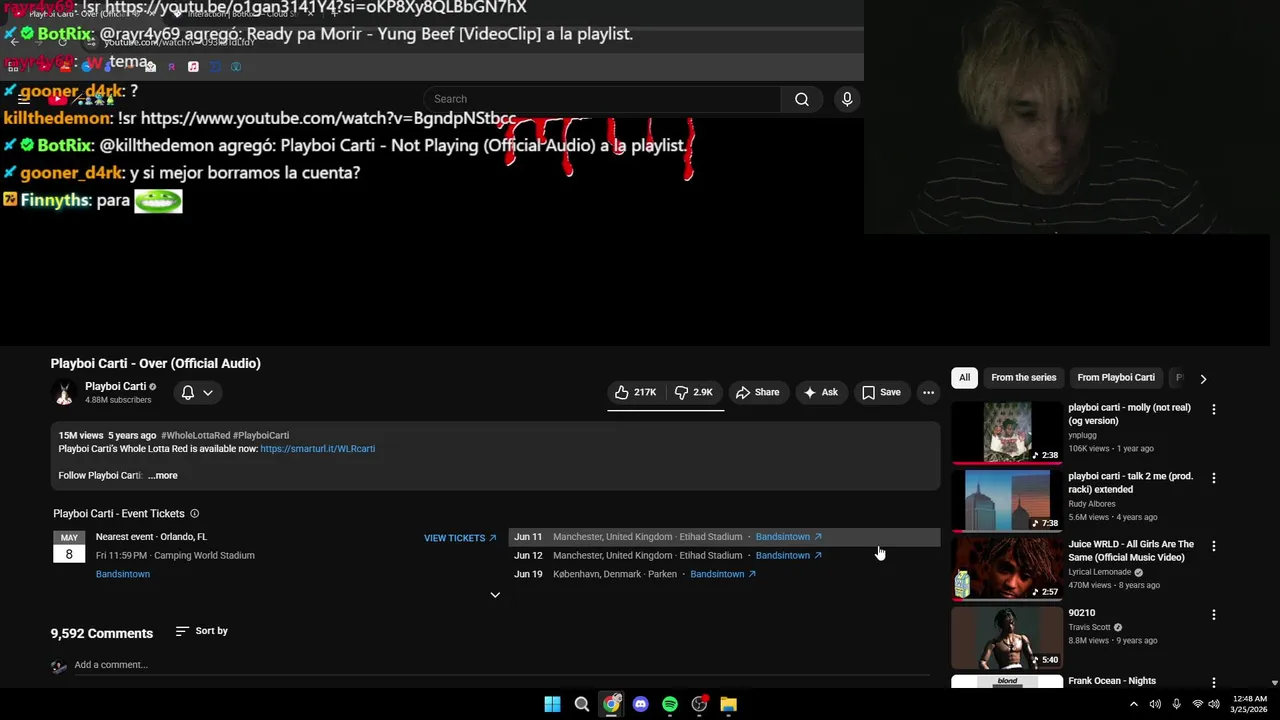Open Windows taskbar search
Screen dimensions: 1280x720
pos(581,704)
